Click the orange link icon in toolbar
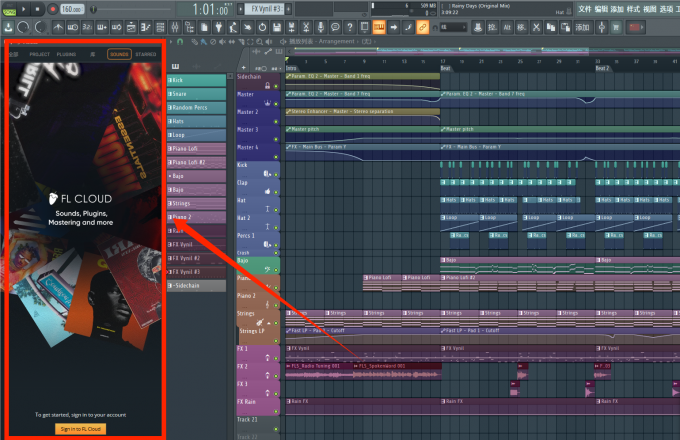Image resolution: width=680 pixels, height=440 pixels. click(423, 27)
